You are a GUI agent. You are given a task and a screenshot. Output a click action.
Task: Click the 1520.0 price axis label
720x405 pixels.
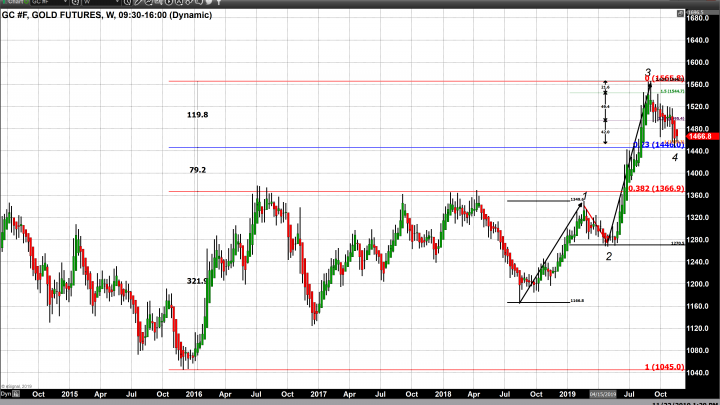pyautogui.click(x=698, y=107)
